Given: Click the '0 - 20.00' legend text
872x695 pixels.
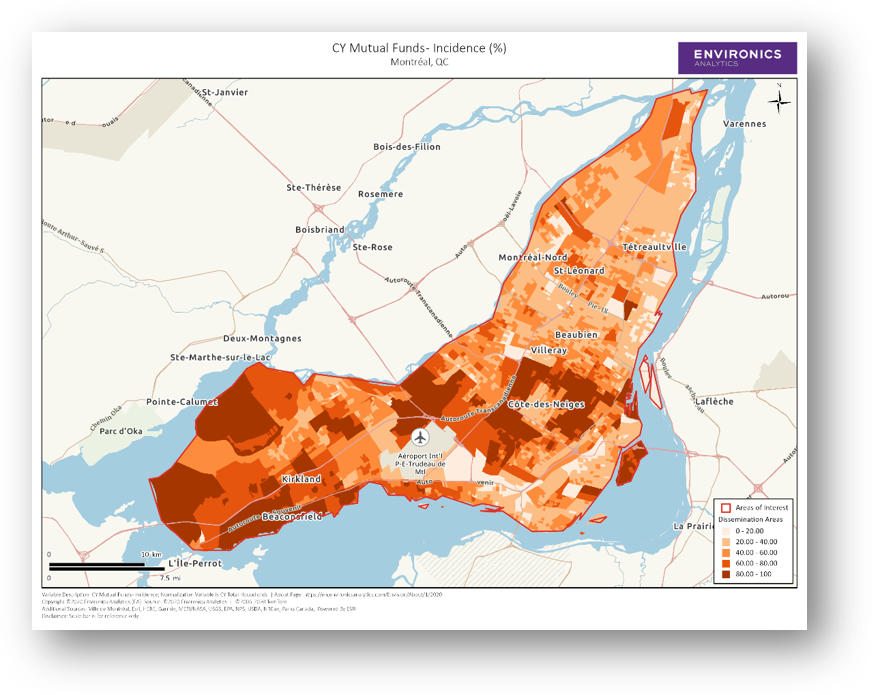Looking at the screenshot, I should tap(750, 531).
